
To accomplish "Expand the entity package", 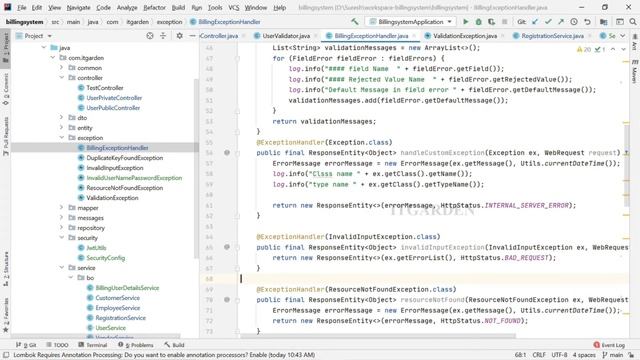I will (62, 128).
